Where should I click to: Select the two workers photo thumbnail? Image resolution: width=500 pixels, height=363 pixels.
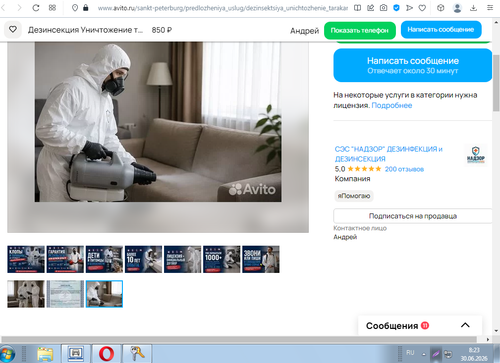(x=26, y=294)
